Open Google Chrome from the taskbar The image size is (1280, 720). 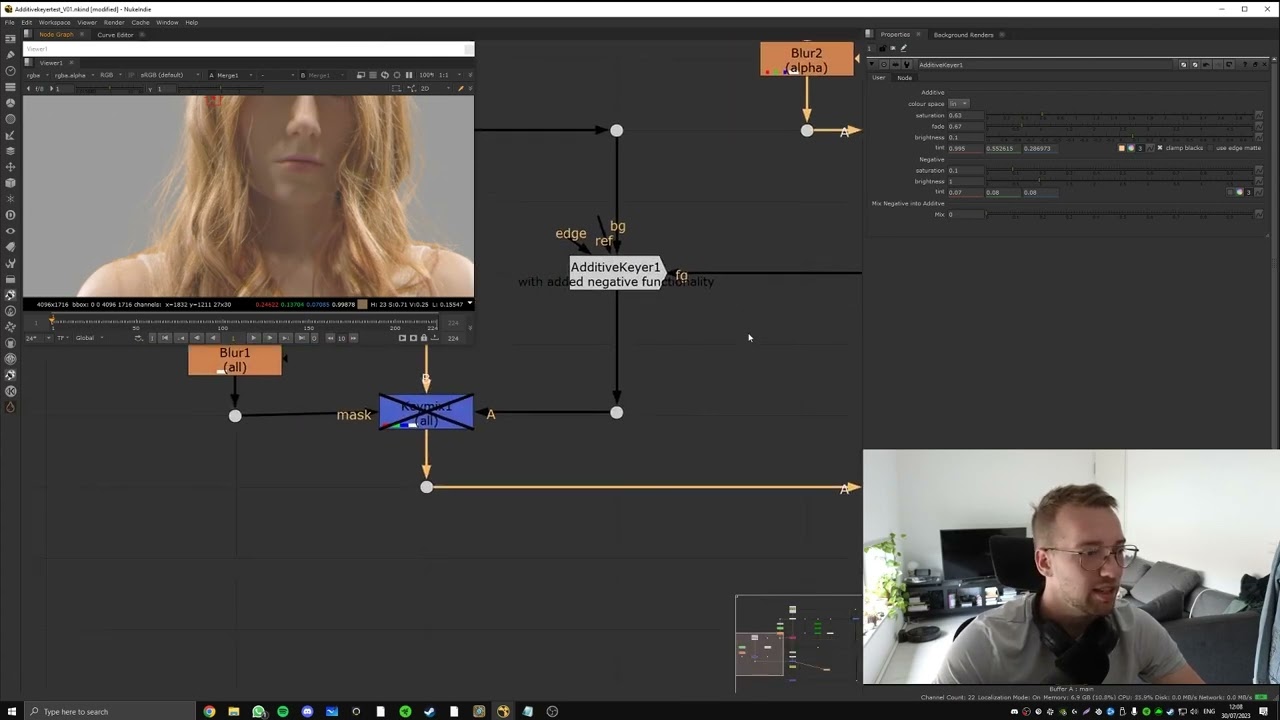(209, 711)
